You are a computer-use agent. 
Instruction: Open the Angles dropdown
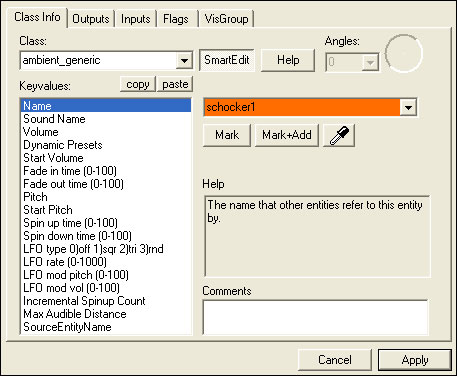[370, 62]
